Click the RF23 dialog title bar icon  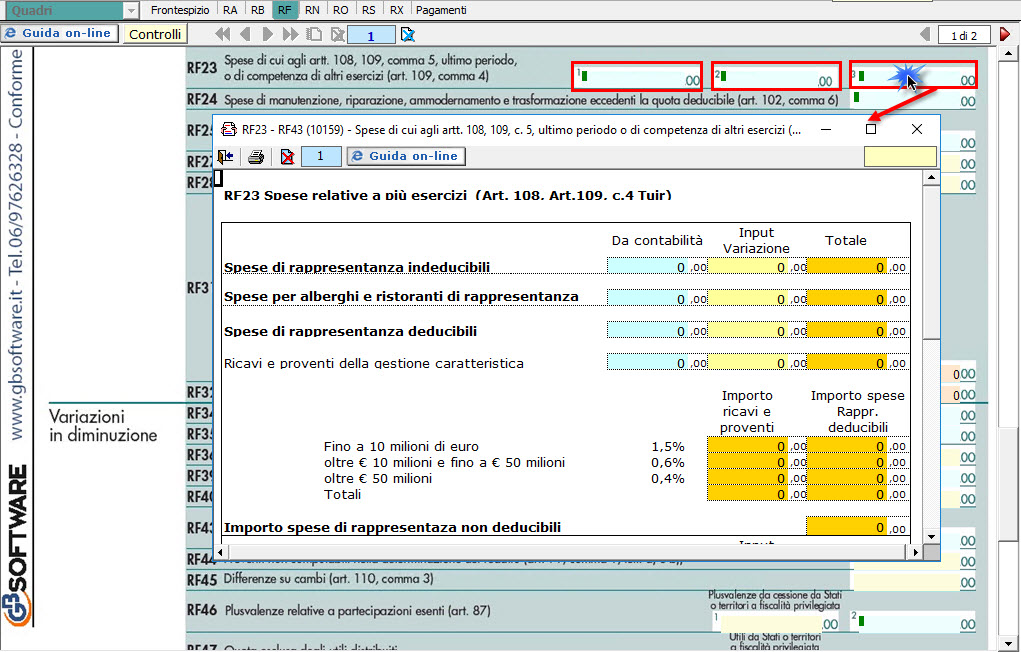click(x=229, y=129)
